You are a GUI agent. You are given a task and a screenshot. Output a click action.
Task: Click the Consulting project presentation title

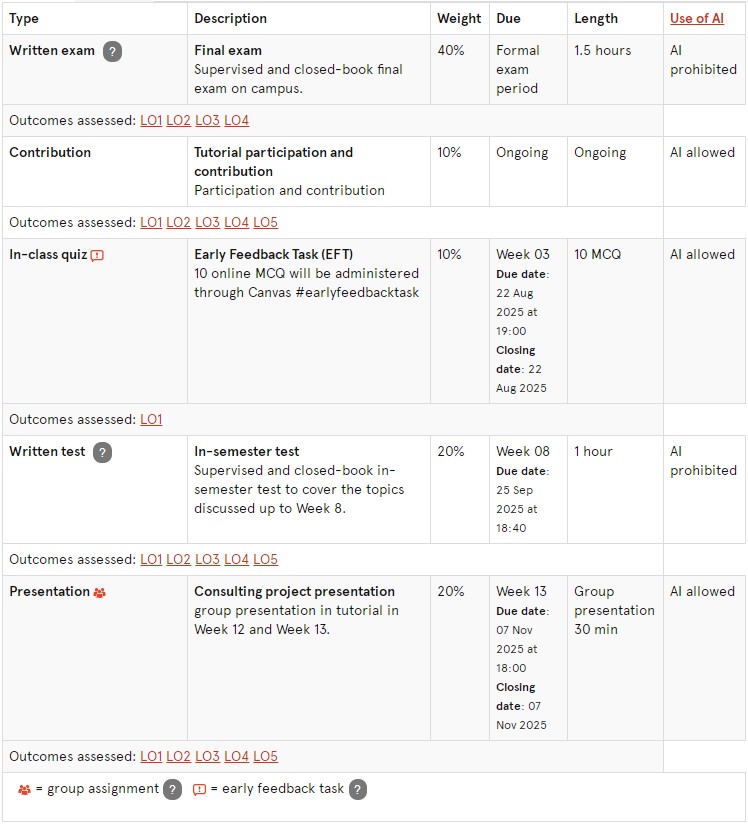point(294,591)
